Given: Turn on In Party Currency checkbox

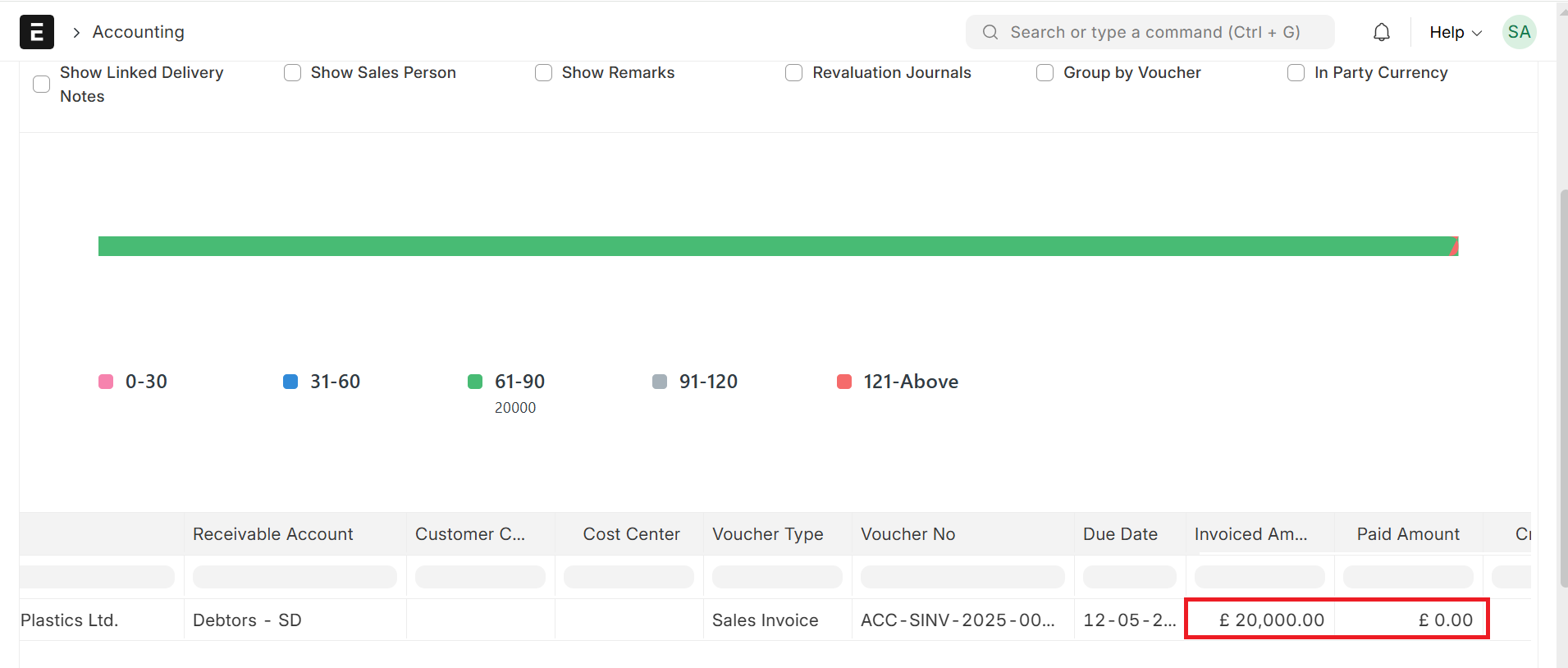Looking at the screenshot, I should [1296, 73].
